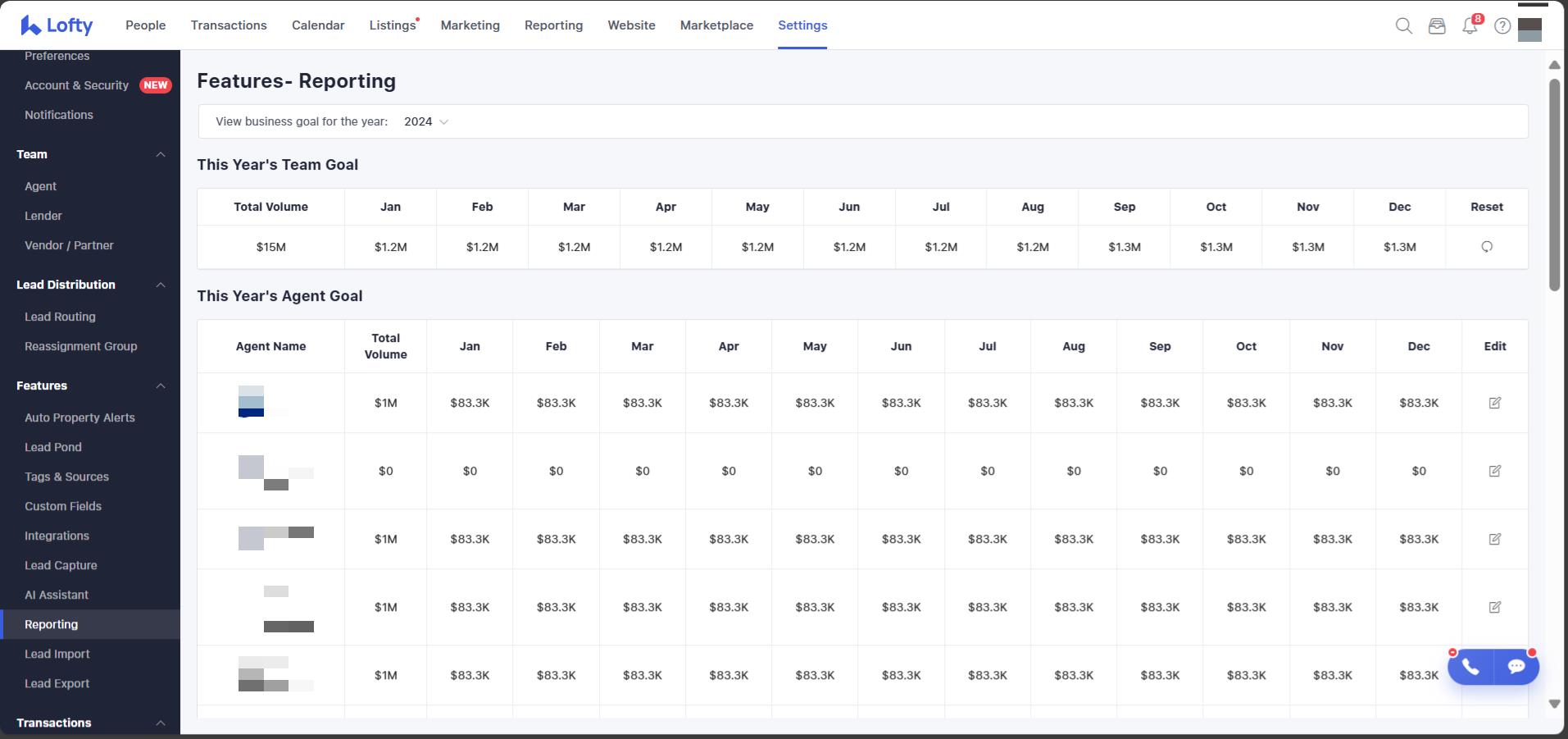Open the Marketplace tab
Viewport: 1568px width, 739px height.
coord(716,25)
